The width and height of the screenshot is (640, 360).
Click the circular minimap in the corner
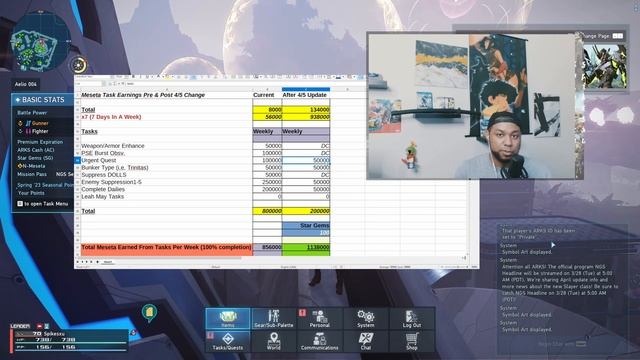coord(40,41)
